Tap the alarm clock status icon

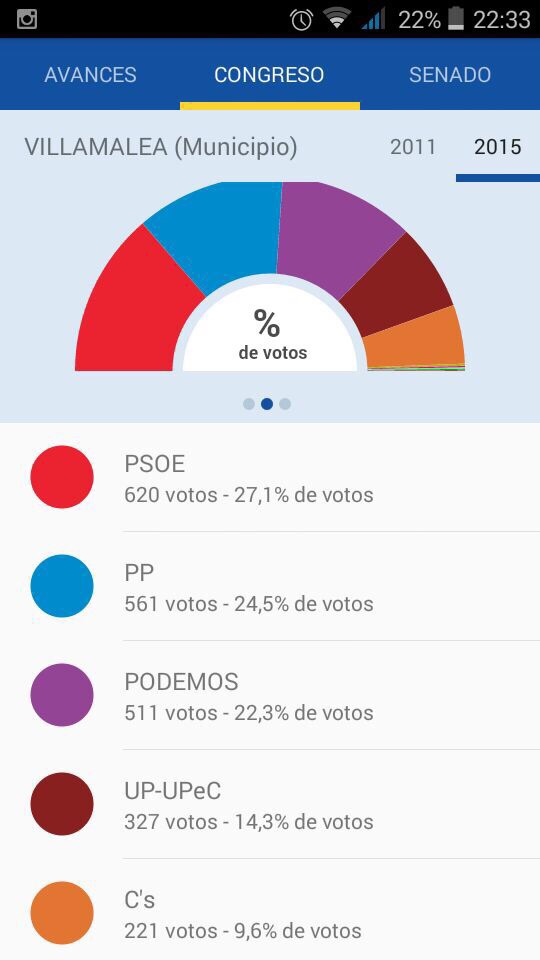click(302, 20)
